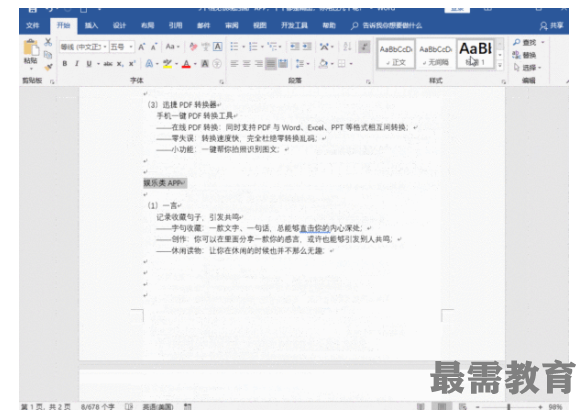Click the Replace icon in editing group
This screenshot has height=417, width=582.
[524, 55]
